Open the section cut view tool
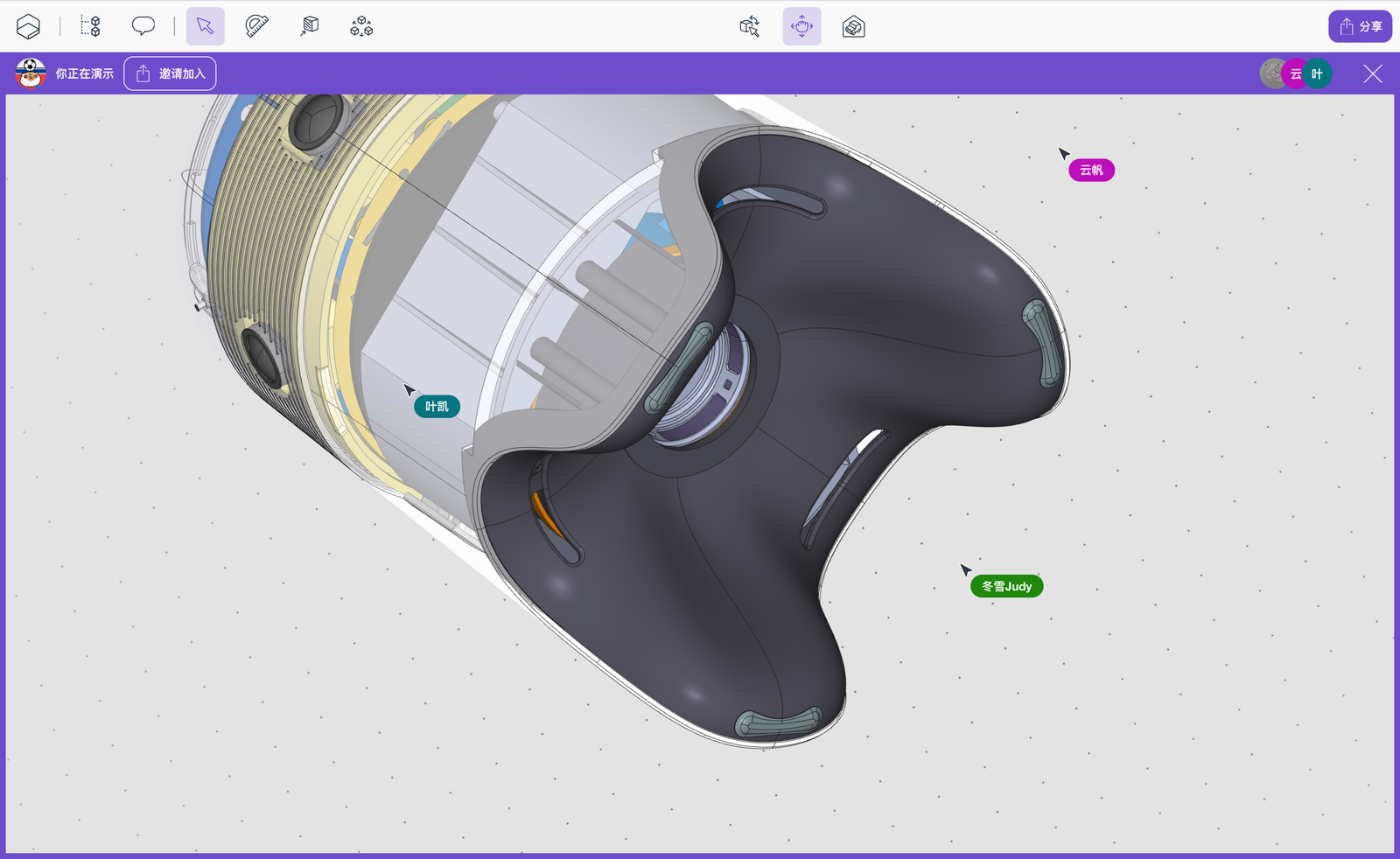The width and height of the screenshot is (1400, 859). (x=310, y=26)
